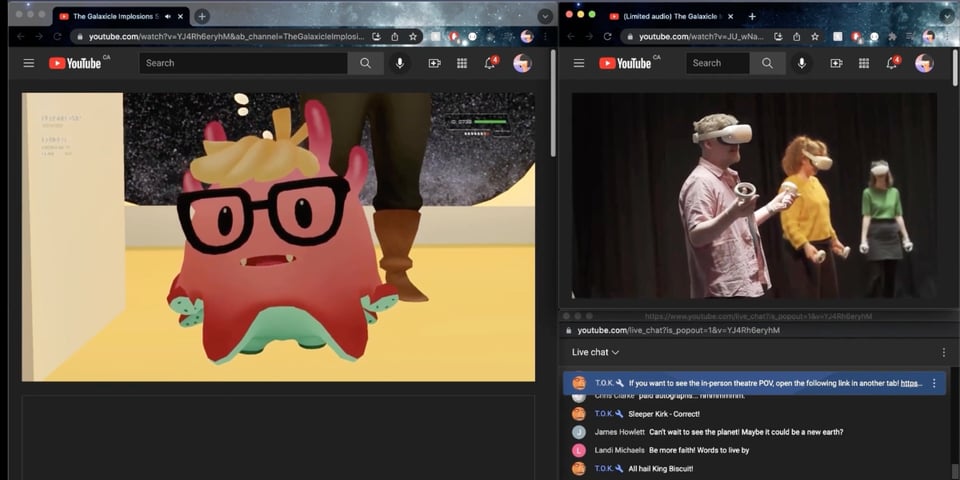Click the search magnifier button in right window
The width and height of the screenshot is (960, 480).
(x=767, y=63)
